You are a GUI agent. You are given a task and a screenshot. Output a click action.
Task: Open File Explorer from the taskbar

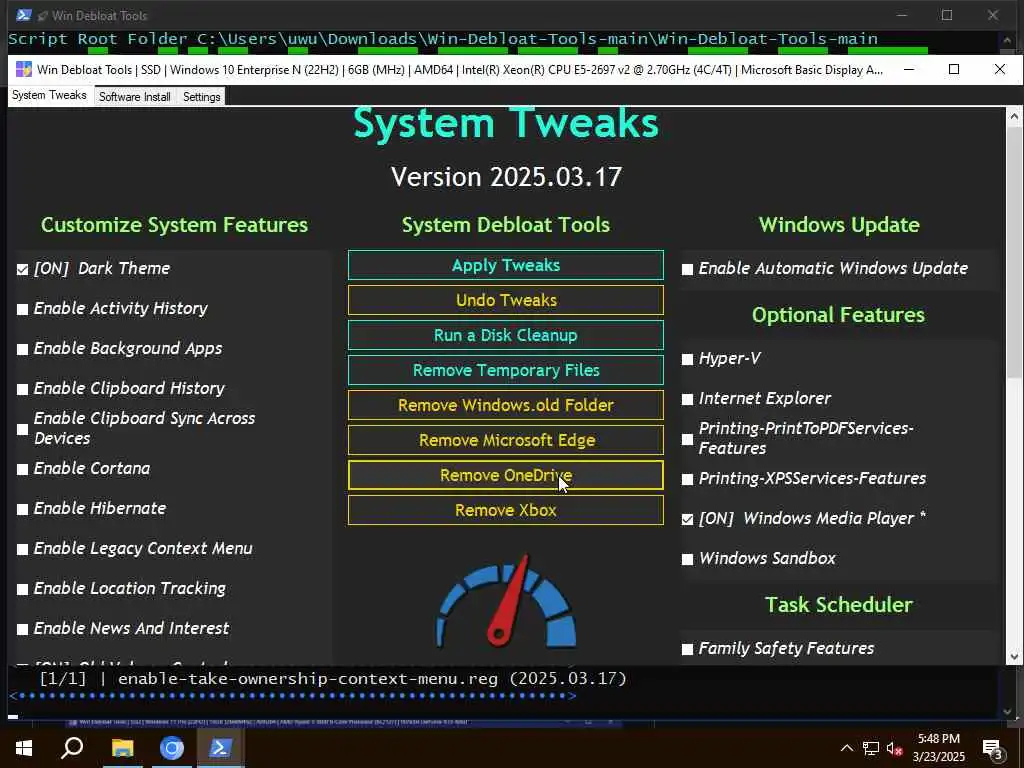coord(122,748)
